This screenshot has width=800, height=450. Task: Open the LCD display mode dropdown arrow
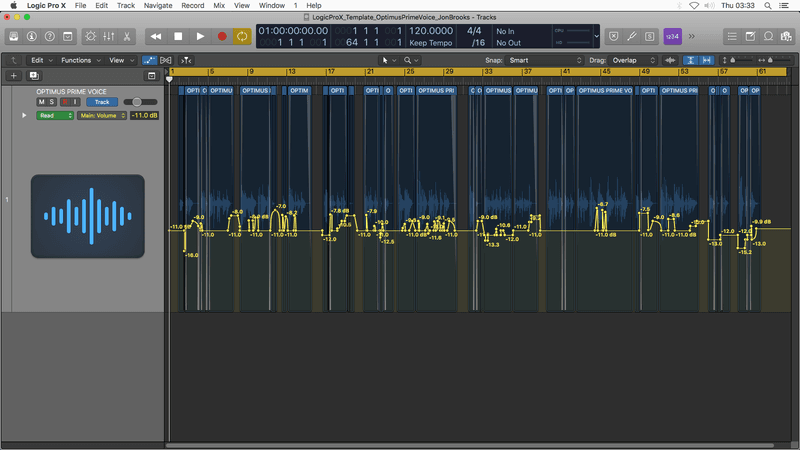596,36
